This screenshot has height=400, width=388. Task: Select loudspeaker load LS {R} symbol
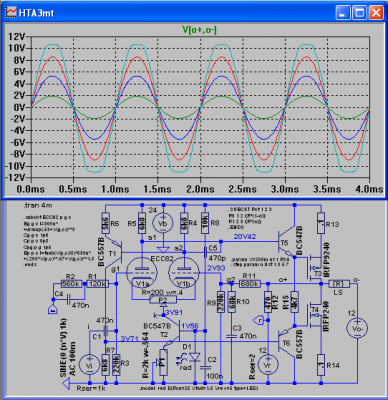point(339,284)
